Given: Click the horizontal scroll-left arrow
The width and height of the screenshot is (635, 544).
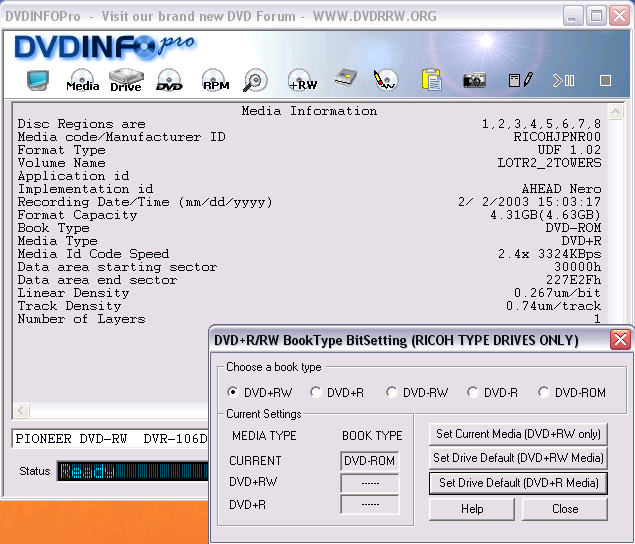Looking at the screenshot, I should click(21, 410).
